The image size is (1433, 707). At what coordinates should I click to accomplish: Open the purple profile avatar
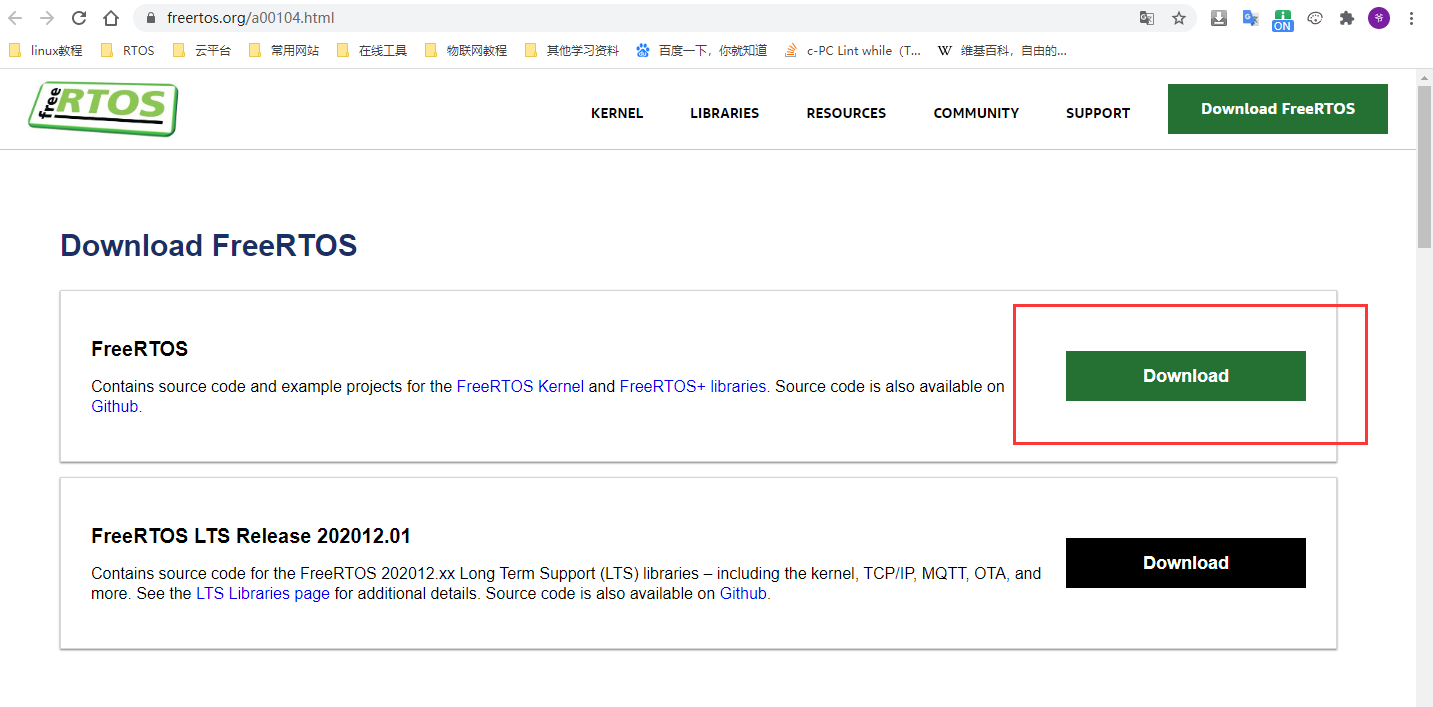pyautogui.click(x=1379, y=18)
